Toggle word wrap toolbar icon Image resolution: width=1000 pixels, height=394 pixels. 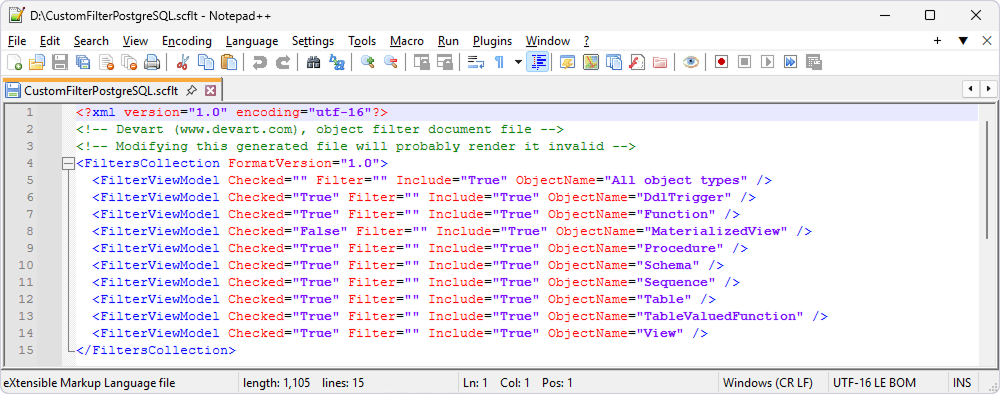tap(476, 62)
